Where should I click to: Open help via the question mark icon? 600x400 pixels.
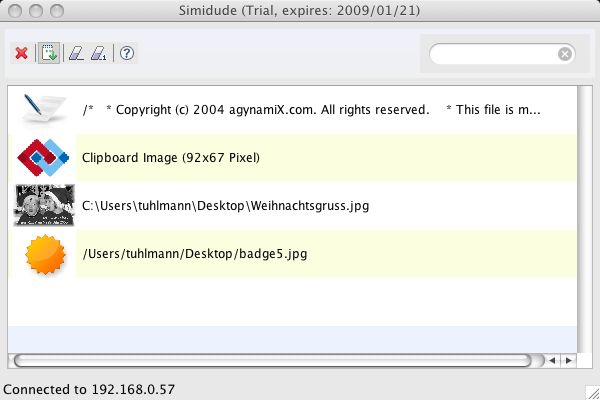click(127, 54)
